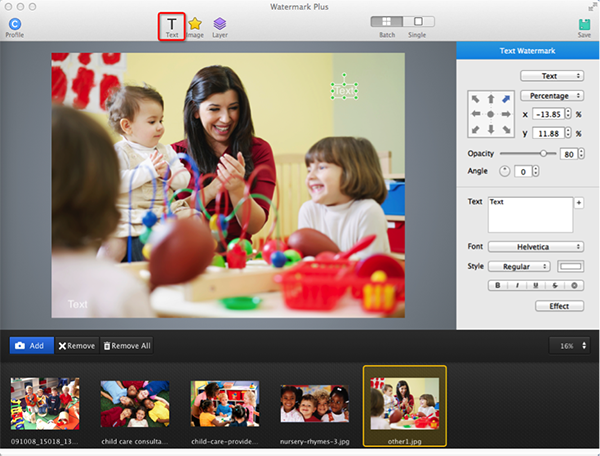Select the nursery-rhymes-3.jpg thumbnail
Viewport: 600px width, 456px height.
click(314, 403)
